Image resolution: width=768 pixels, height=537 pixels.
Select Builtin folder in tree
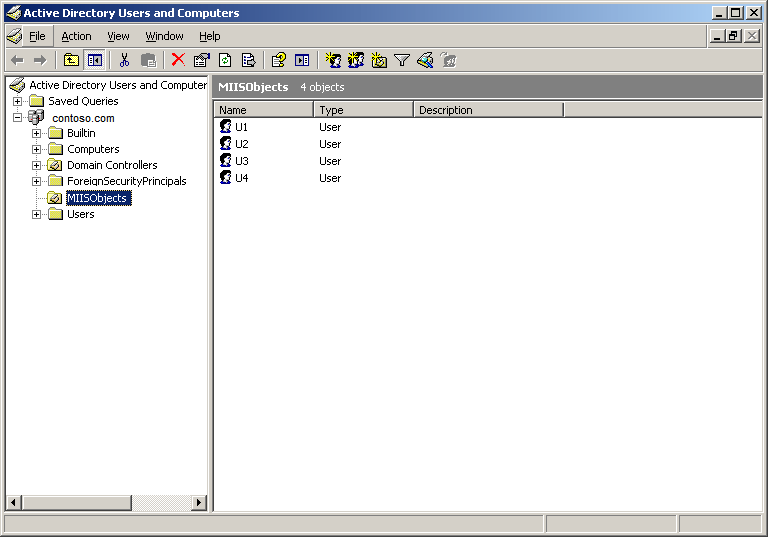pyautogui.click(x=81, y=133)
